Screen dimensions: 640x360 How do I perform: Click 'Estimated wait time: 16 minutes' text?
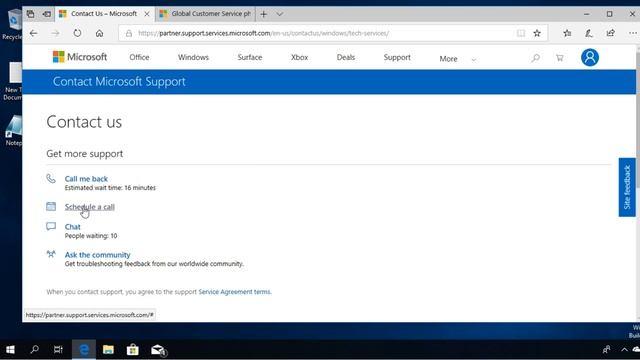(x=110, y=188)
